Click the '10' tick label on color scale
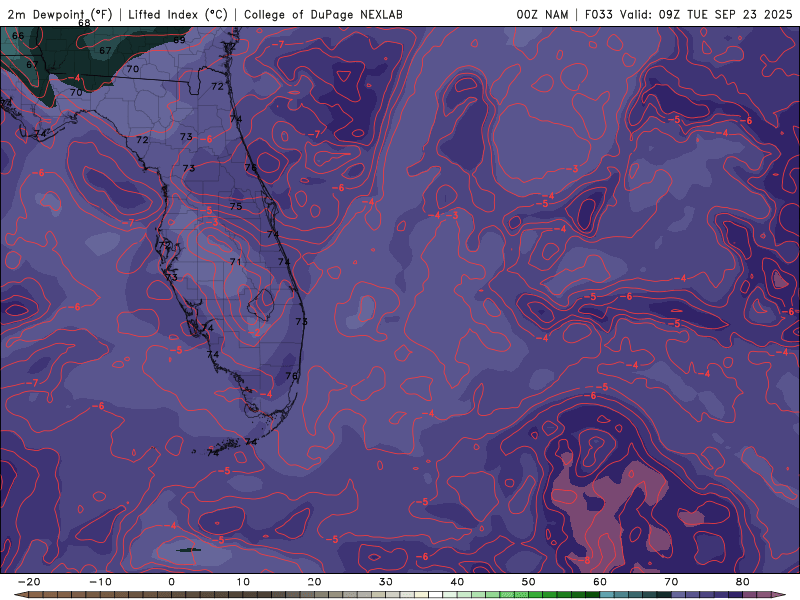This screenshot has height=600, width=800. (243, 582)
